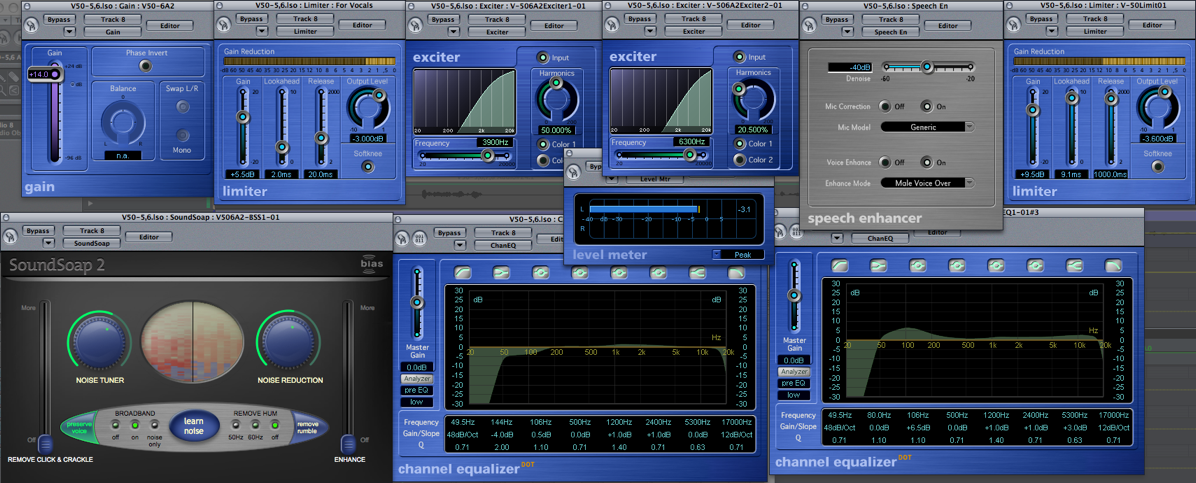Viewport: 1196px width, 483px height.
Task: Toggle Softknee in V-50Limit01 limiter
Action: (x=1159, y=166)
